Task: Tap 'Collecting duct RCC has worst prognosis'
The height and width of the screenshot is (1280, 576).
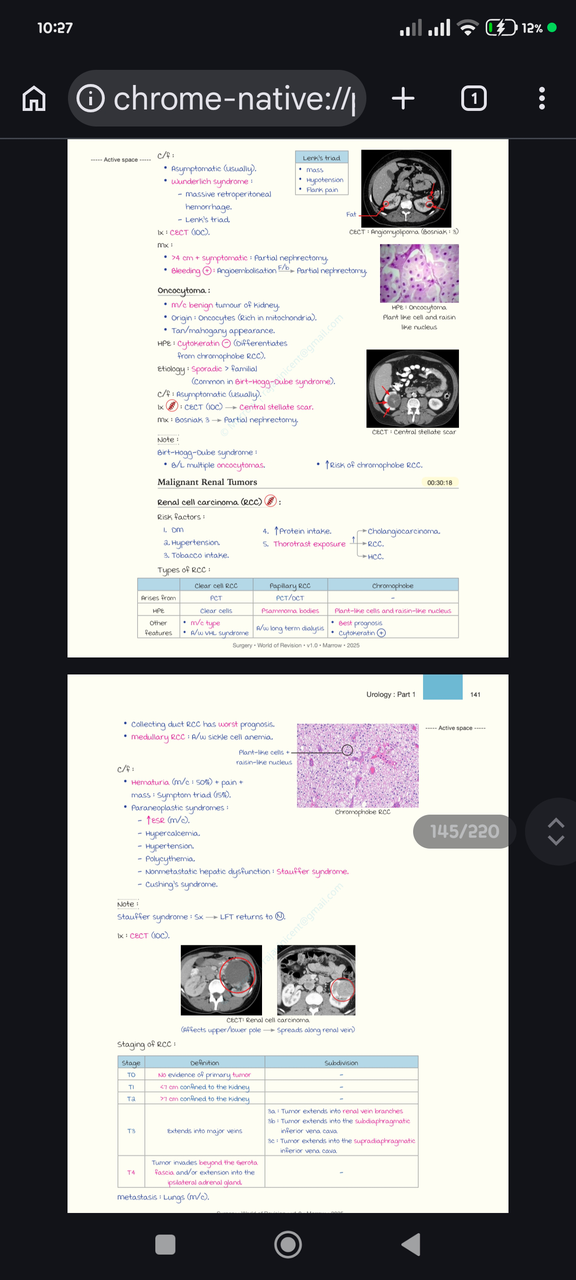Action: coord(202,724)
